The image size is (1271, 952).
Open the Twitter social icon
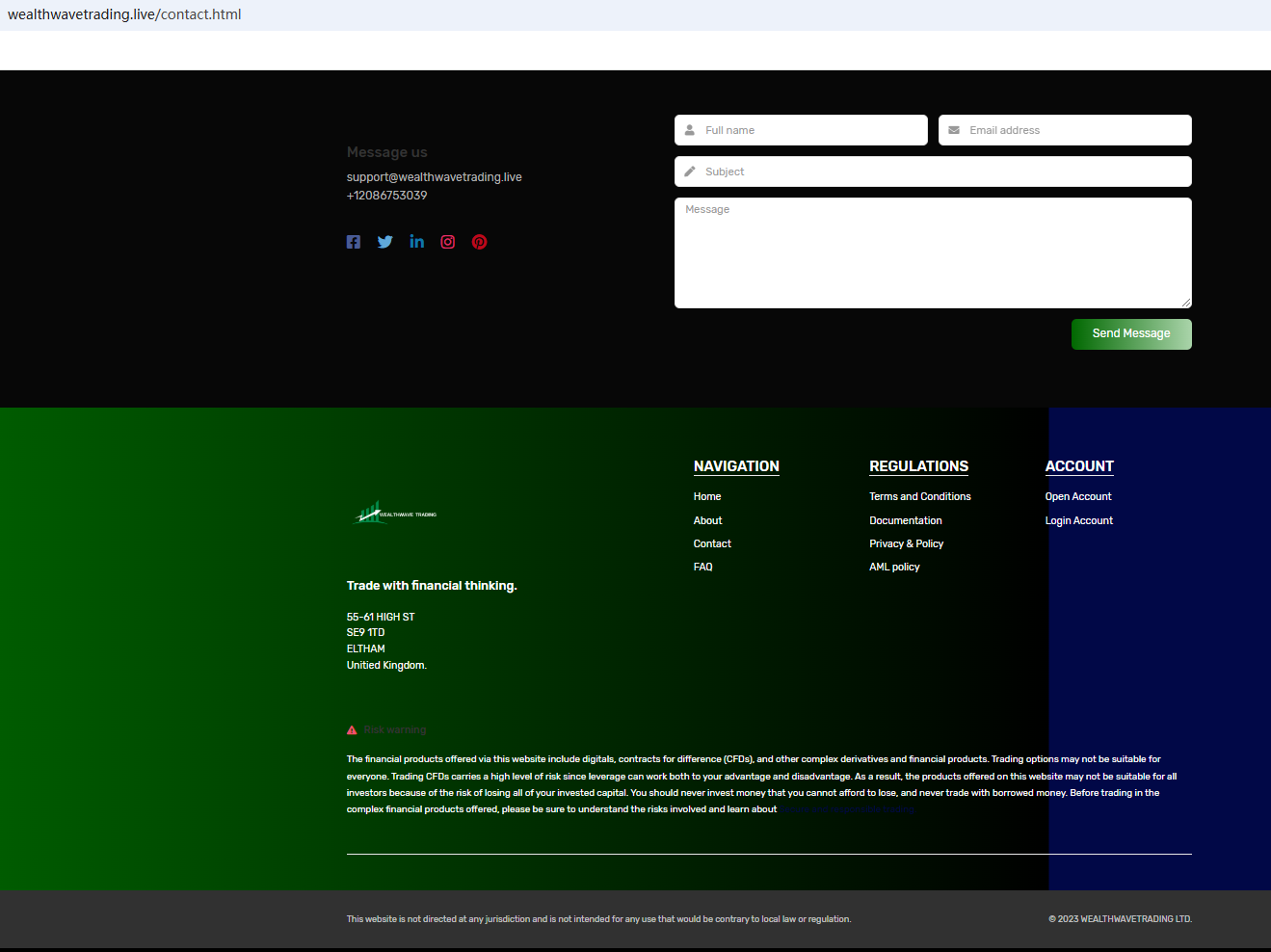385,242
